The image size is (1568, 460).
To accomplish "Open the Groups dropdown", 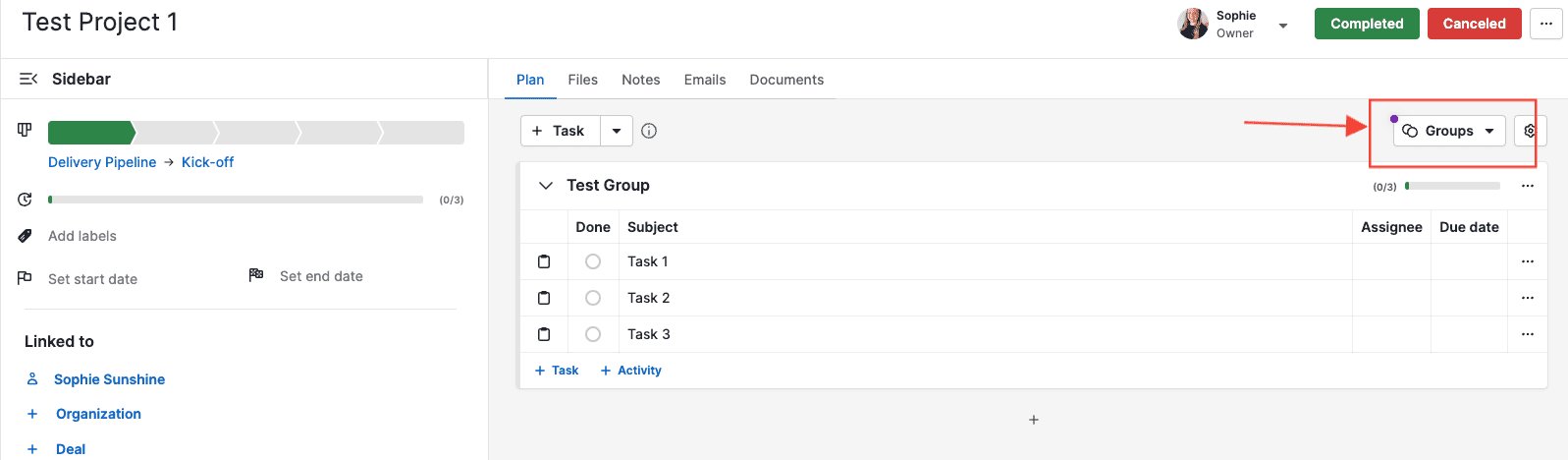I will click(1449, 131).
